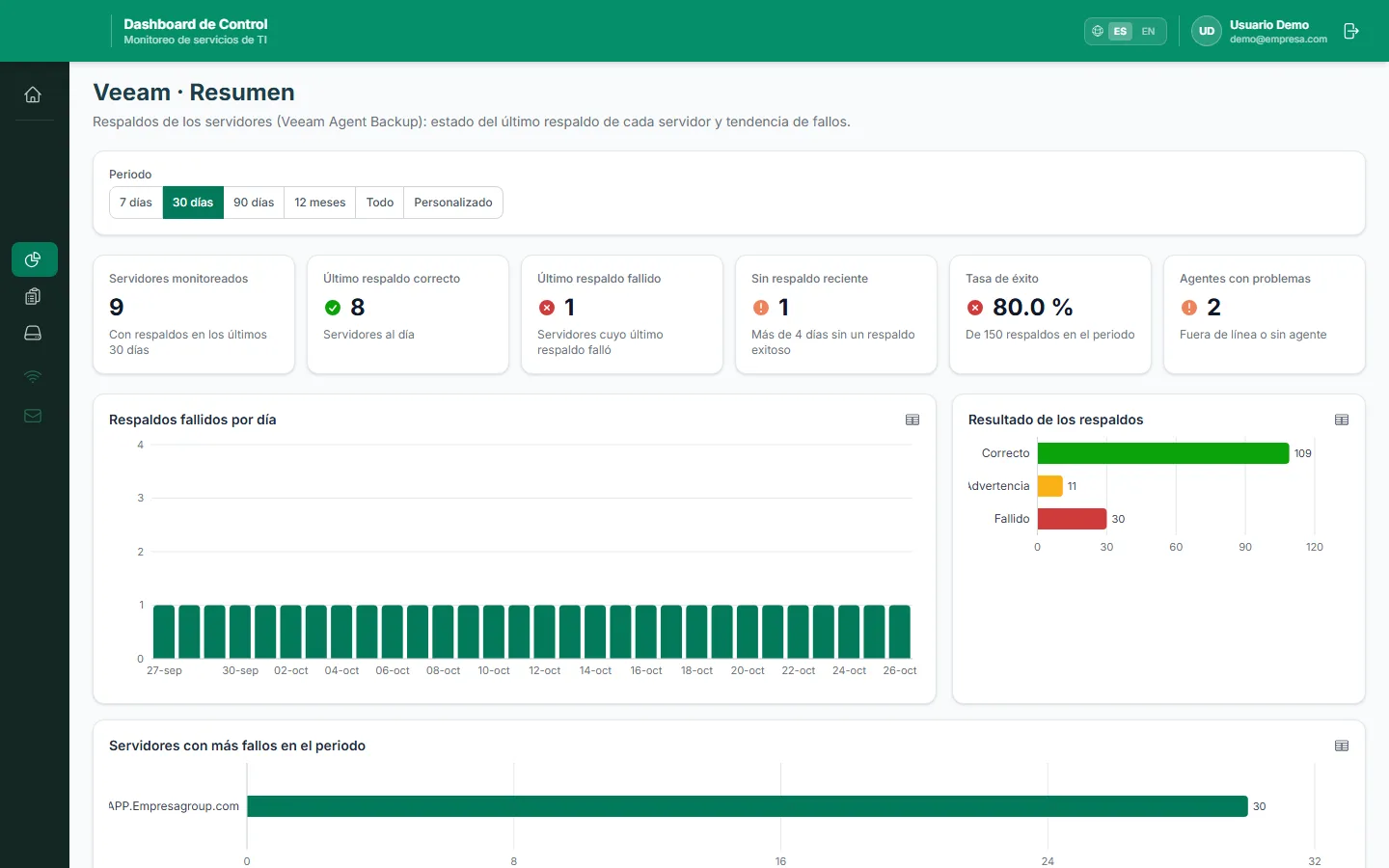Click the UD user avatar
Screen dimensions: 1389x868
1207,31
